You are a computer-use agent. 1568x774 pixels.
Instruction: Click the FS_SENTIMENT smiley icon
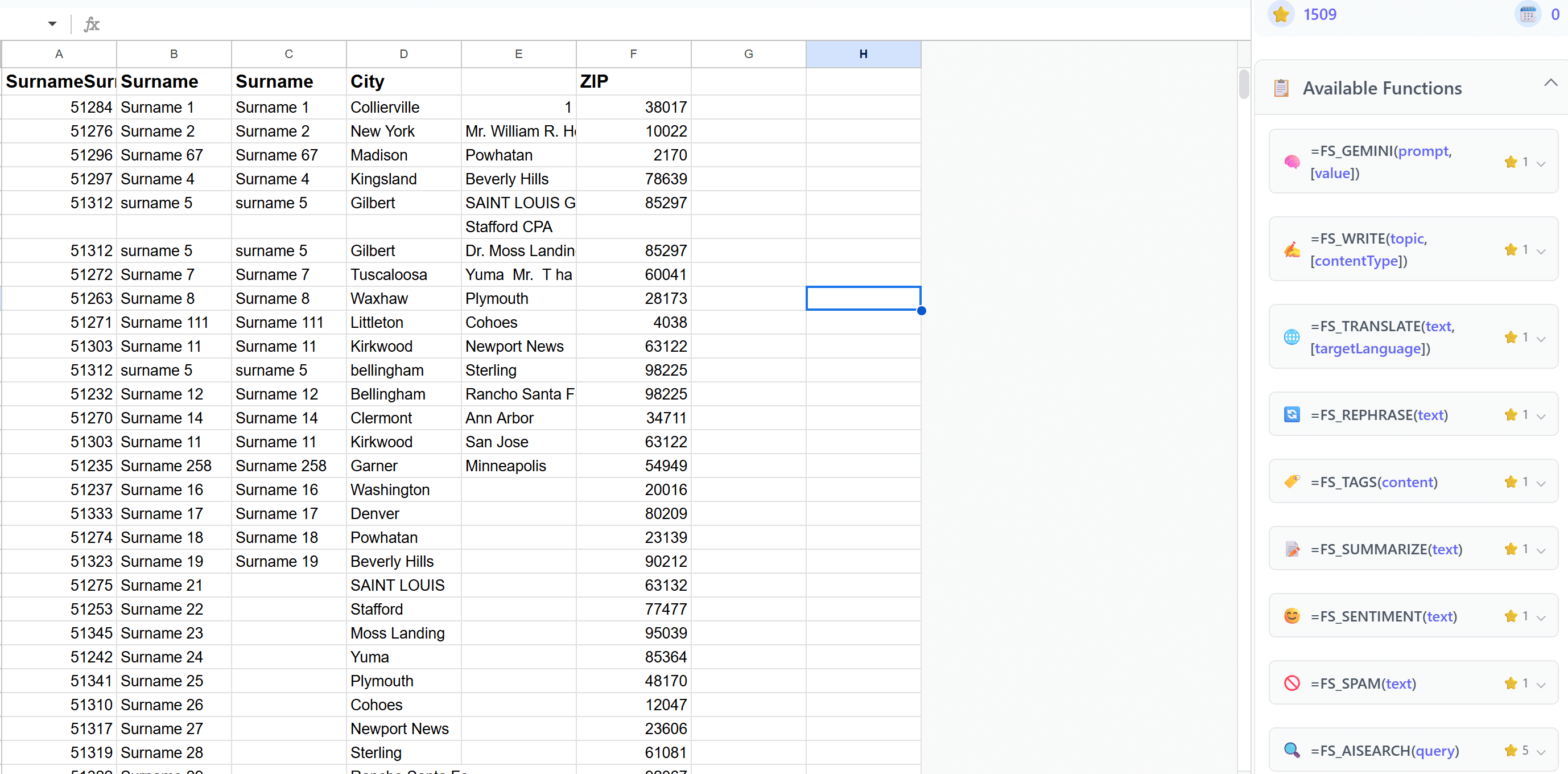coord(1292,616)
